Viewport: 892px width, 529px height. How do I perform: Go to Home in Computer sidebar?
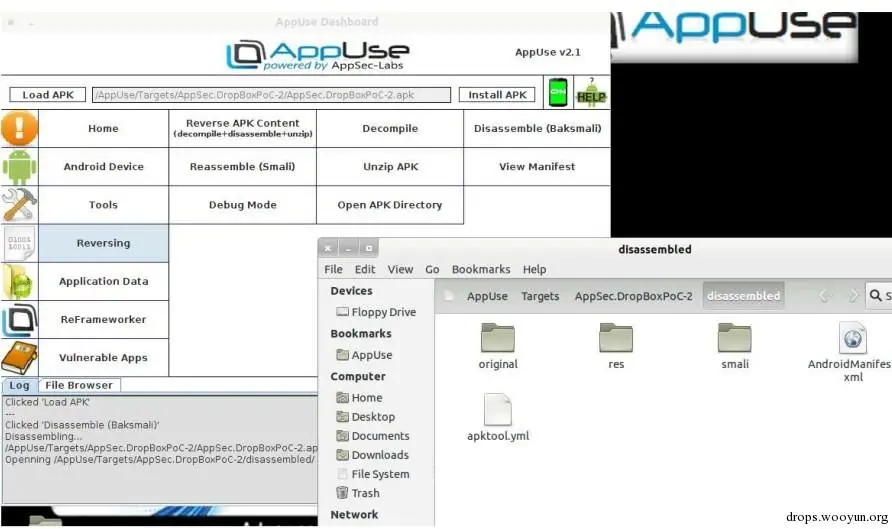359,398
